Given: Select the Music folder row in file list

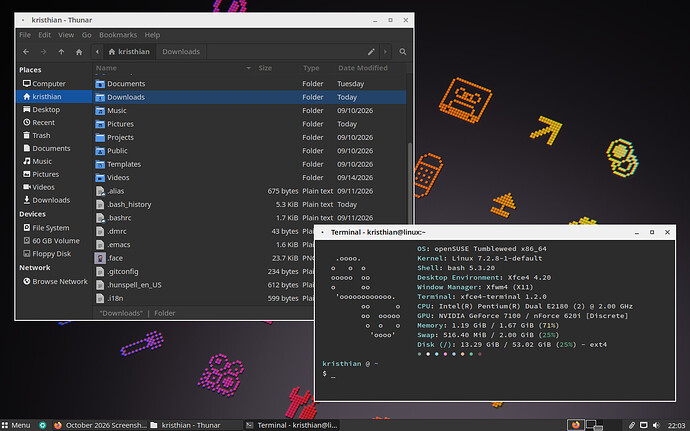Looking at the screenshot, I should [250, 111].
